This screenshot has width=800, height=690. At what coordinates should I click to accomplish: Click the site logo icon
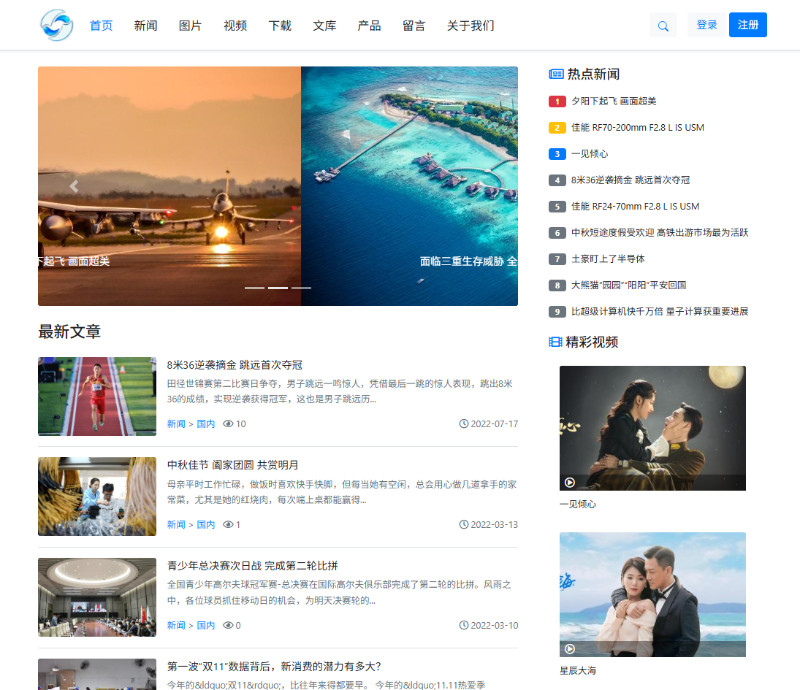click(x=57, y=25)
